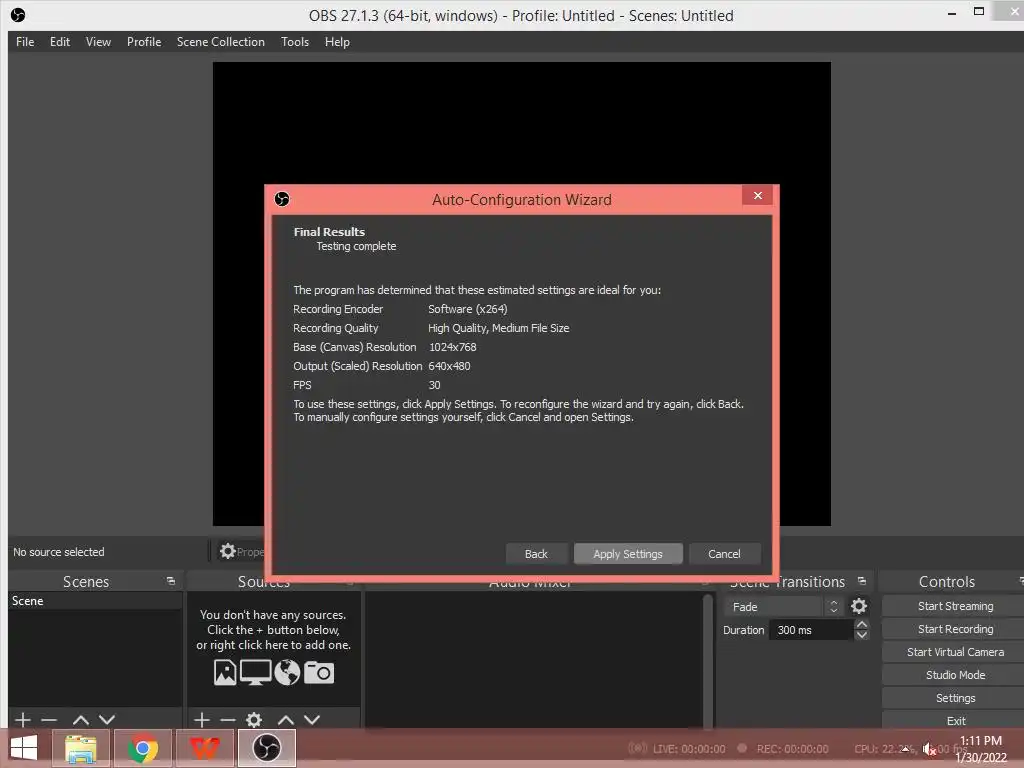This screenshot has height=768, width=1024.
Task: Open the Edit menu
Action: click(59, 42)
